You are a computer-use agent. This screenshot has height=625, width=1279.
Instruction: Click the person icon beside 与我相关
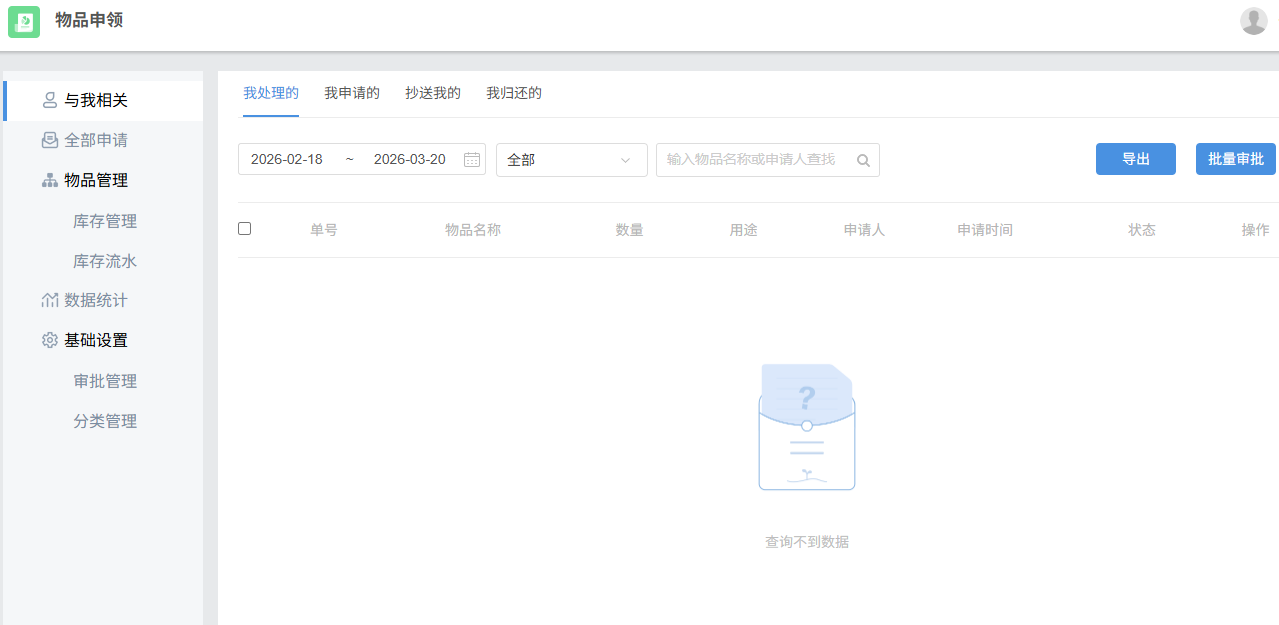[49, 100]
